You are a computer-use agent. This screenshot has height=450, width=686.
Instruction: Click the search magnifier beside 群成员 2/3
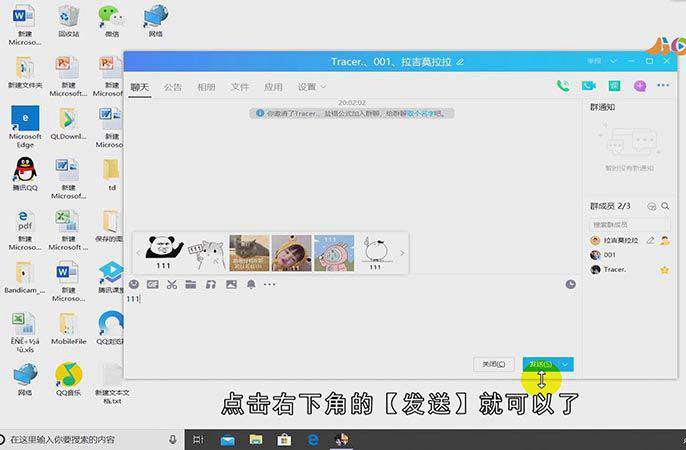pos(665,206)
